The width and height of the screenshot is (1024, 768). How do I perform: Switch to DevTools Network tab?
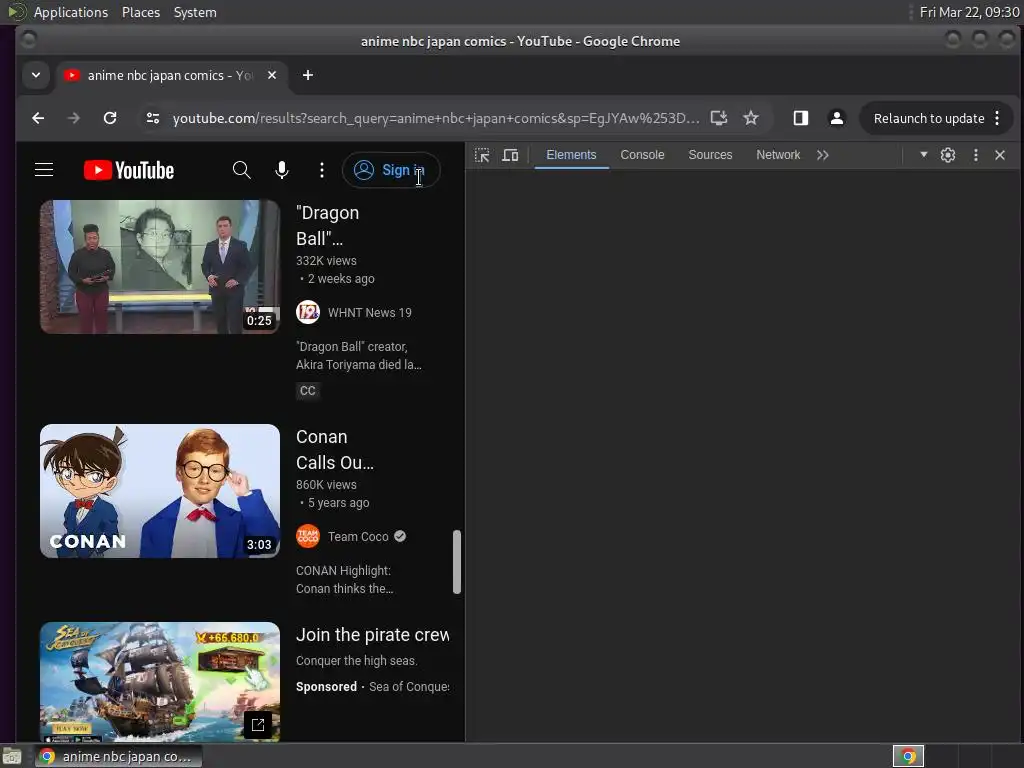[778, 155]
